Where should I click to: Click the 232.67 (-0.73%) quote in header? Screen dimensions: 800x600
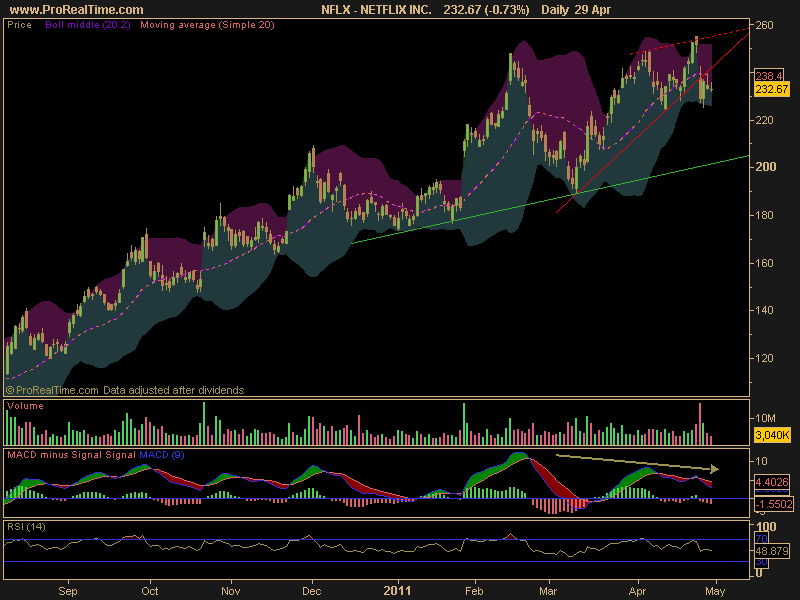point(486,10)
